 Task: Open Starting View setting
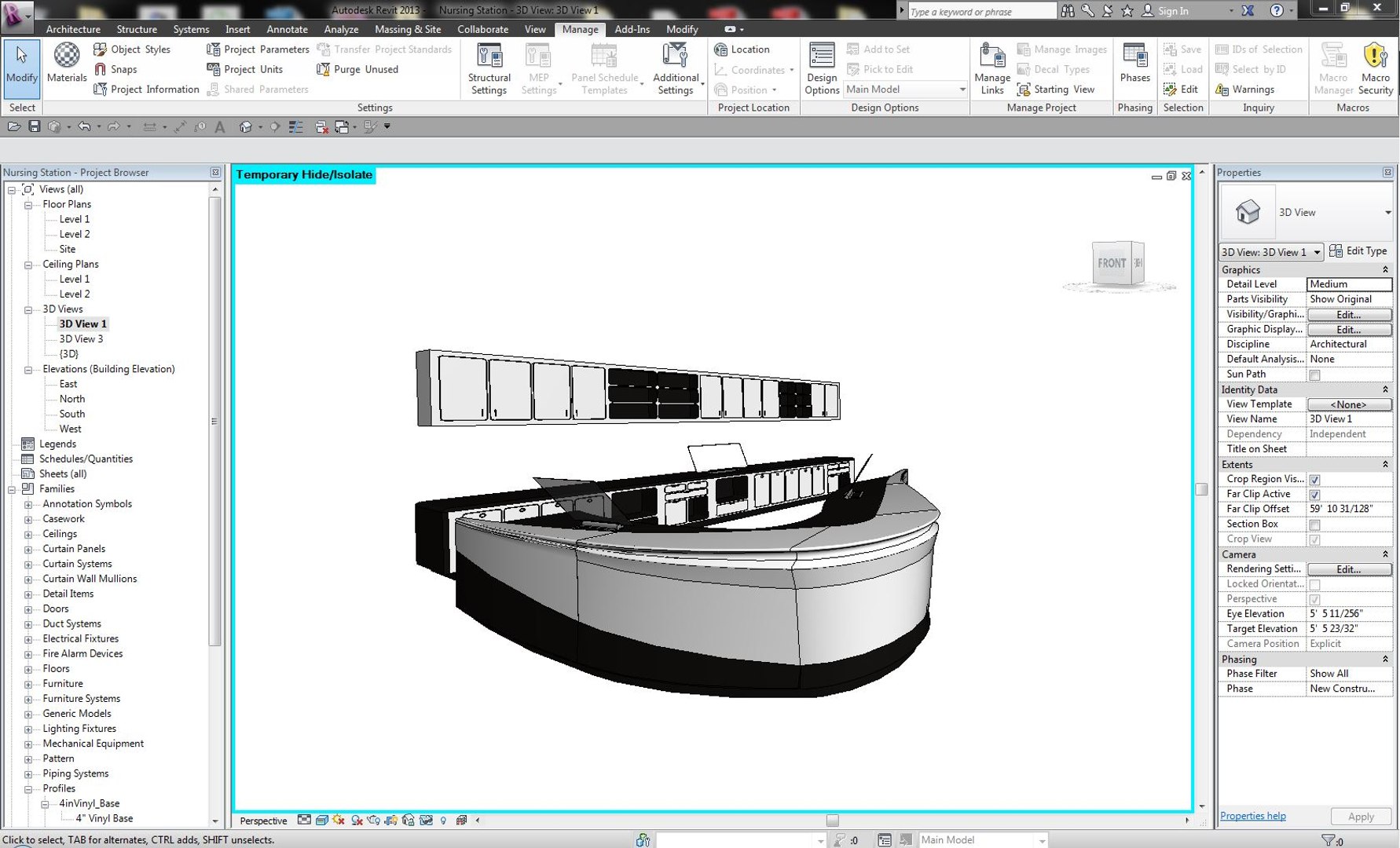tap(1056, 90)
